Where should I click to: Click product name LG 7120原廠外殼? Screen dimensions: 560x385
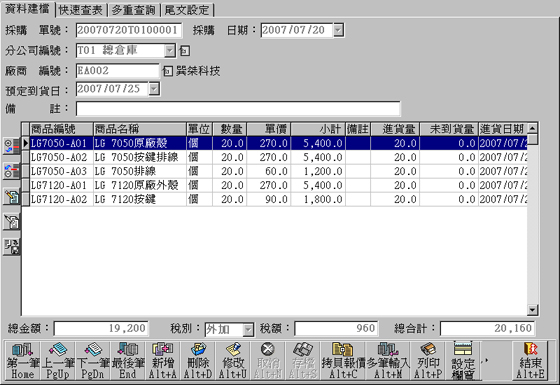click(136, 185)
